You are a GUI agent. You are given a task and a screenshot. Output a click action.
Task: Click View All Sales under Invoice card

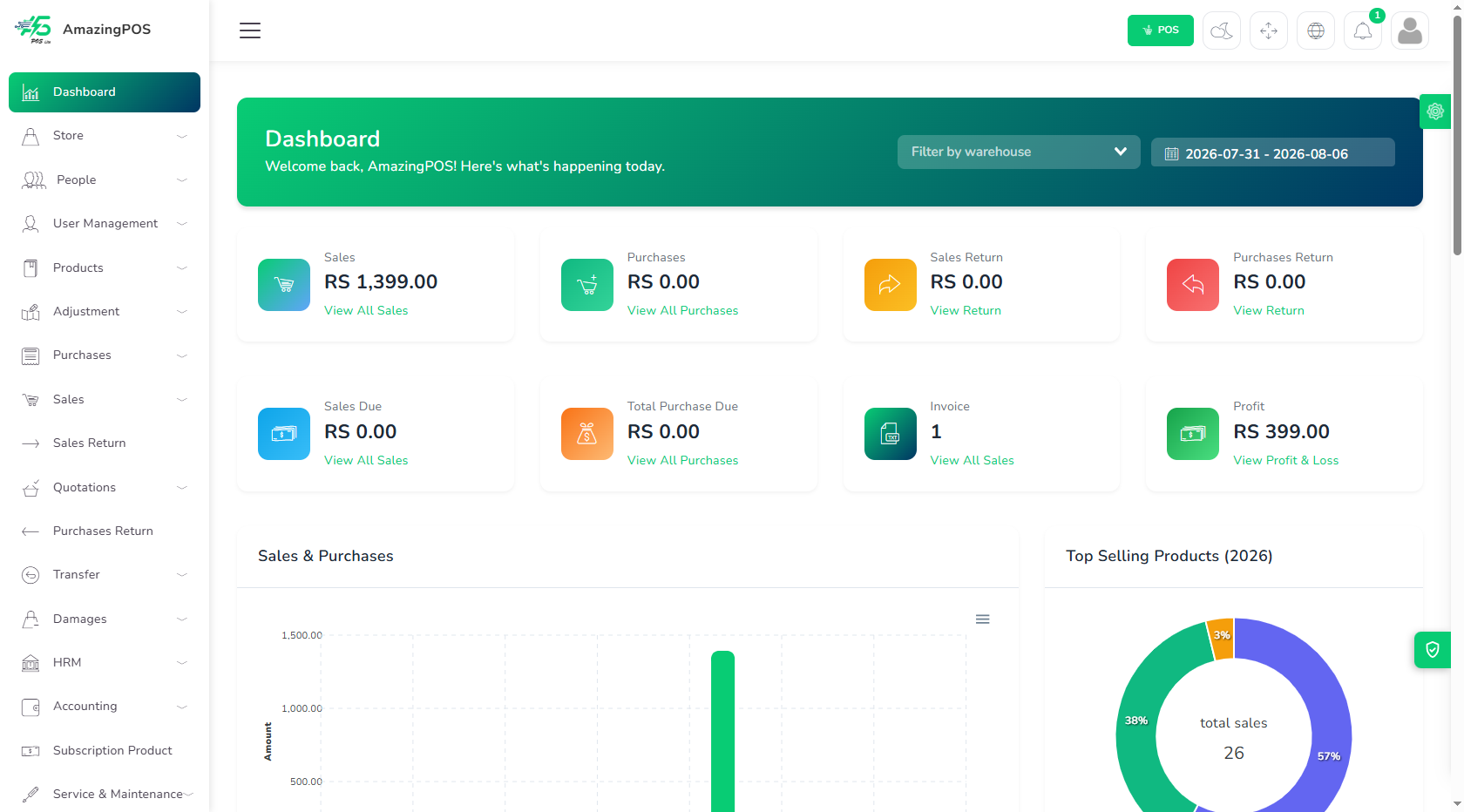tap(973, 461)
